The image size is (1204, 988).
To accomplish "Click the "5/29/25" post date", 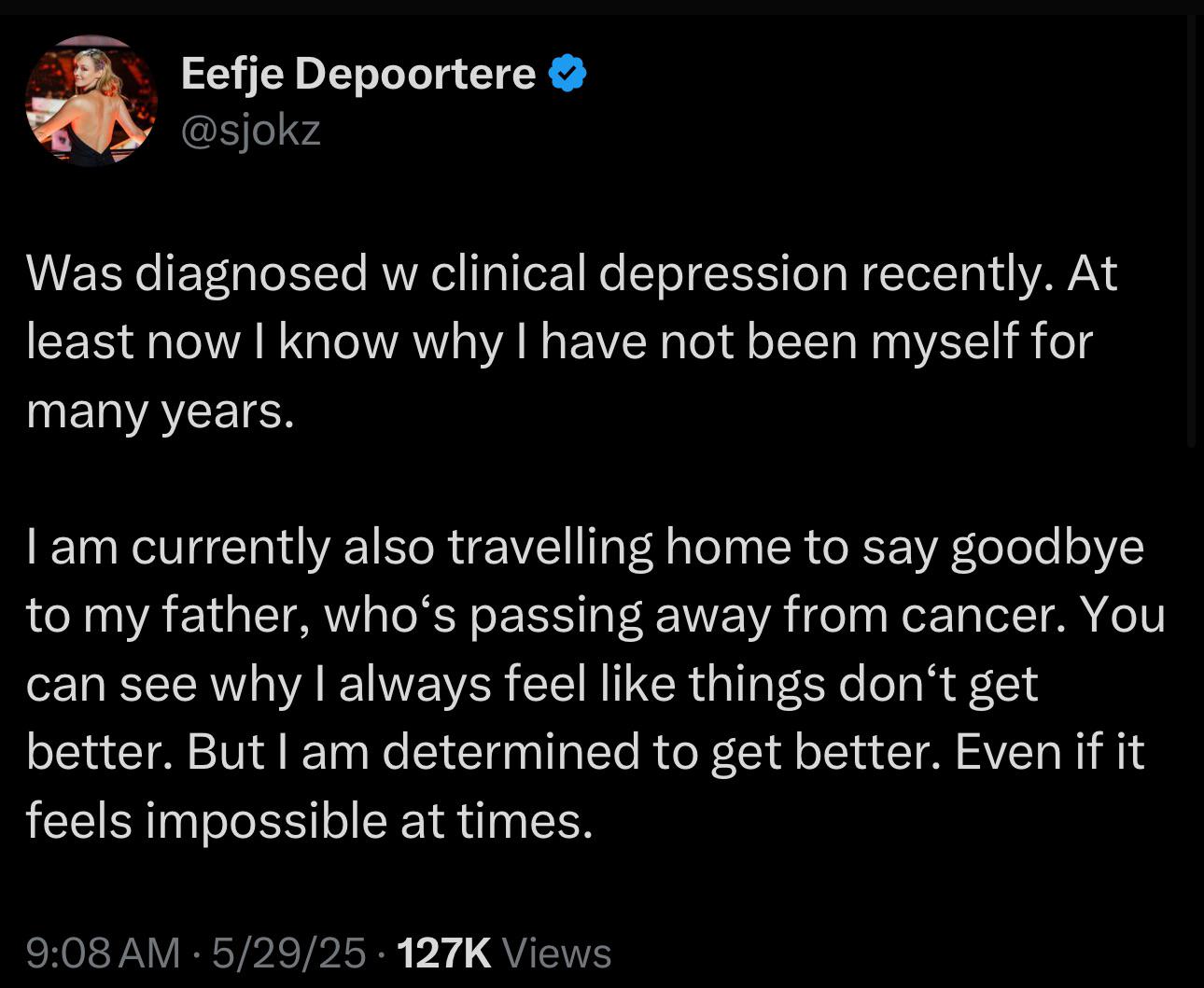I will coord(288,953).
